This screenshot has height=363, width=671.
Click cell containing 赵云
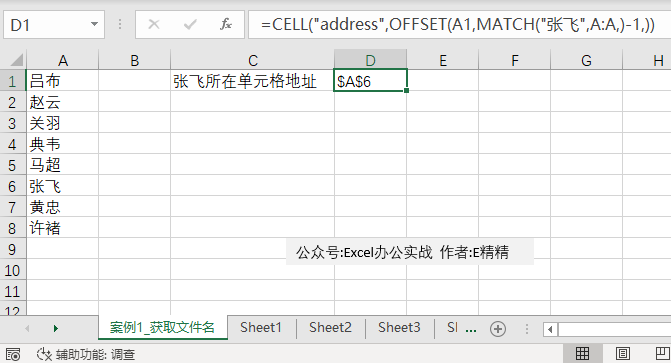point(62,102)
